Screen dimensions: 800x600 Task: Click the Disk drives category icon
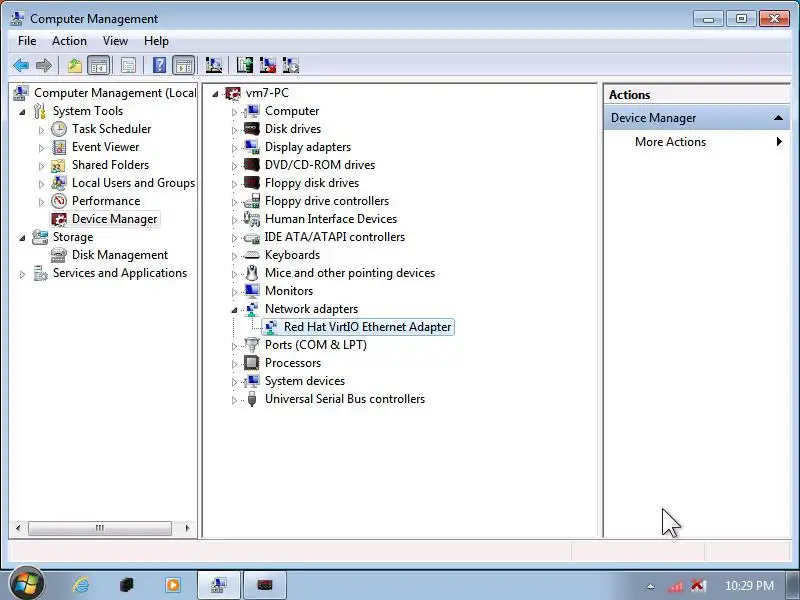coord(252,129)
